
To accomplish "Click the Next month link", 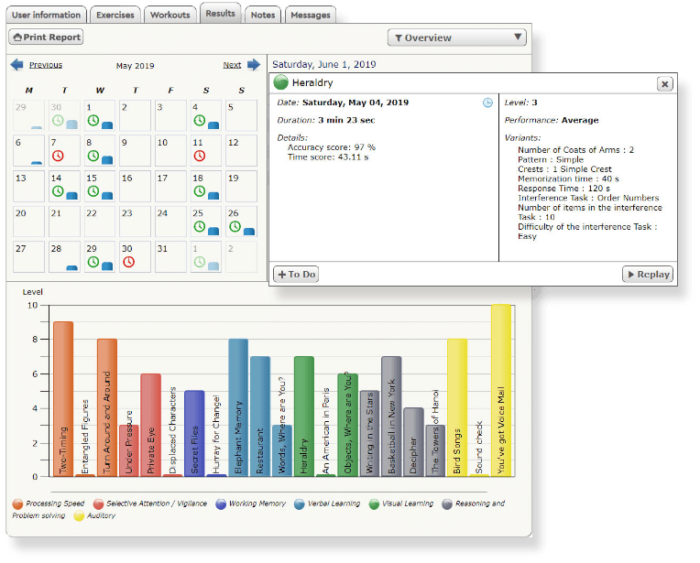I will 232,65.
